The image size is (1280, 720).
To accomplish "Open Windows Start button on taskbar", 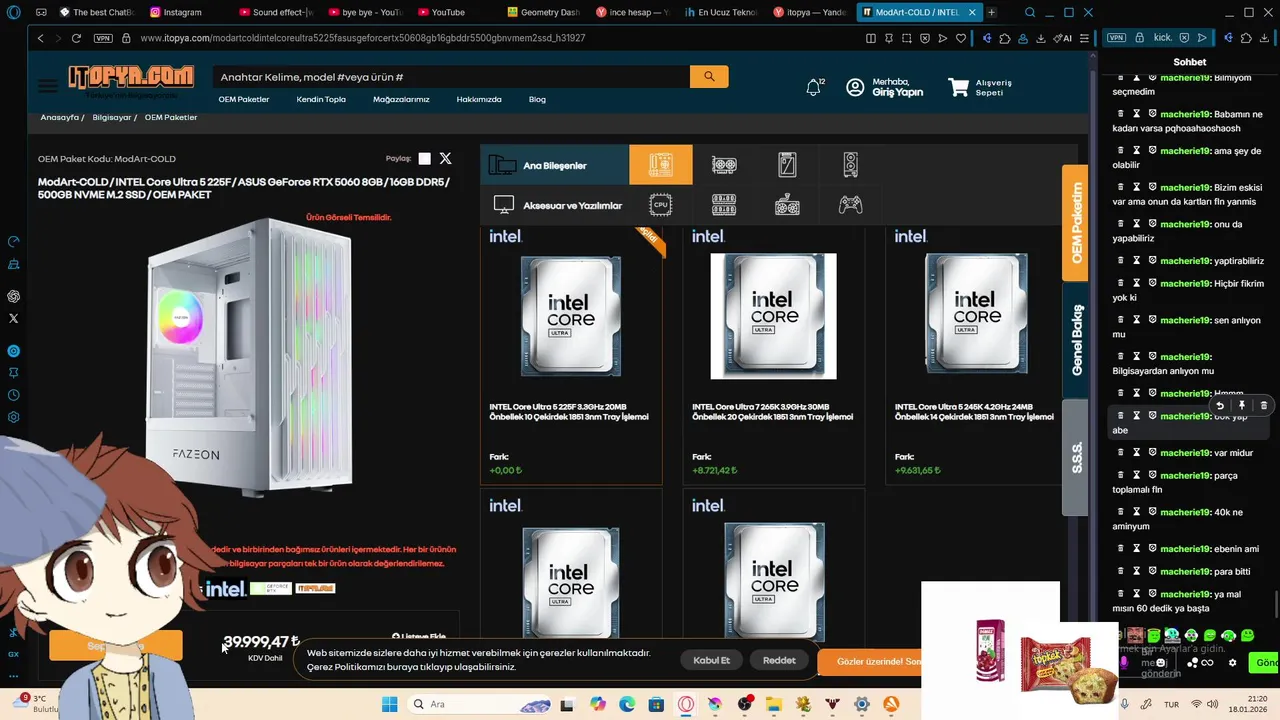I will point(389,704).
